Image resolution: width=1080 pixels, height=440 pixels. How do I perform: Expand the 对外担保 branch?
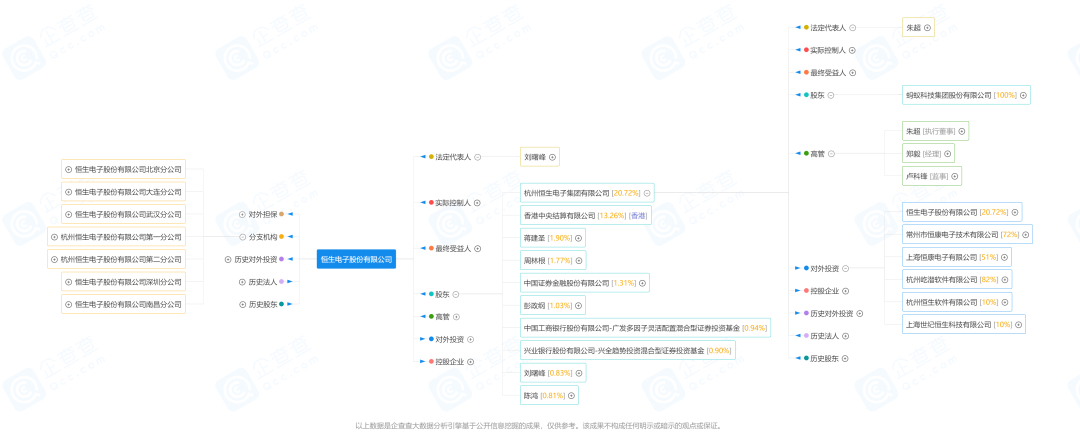click(242, 215)
